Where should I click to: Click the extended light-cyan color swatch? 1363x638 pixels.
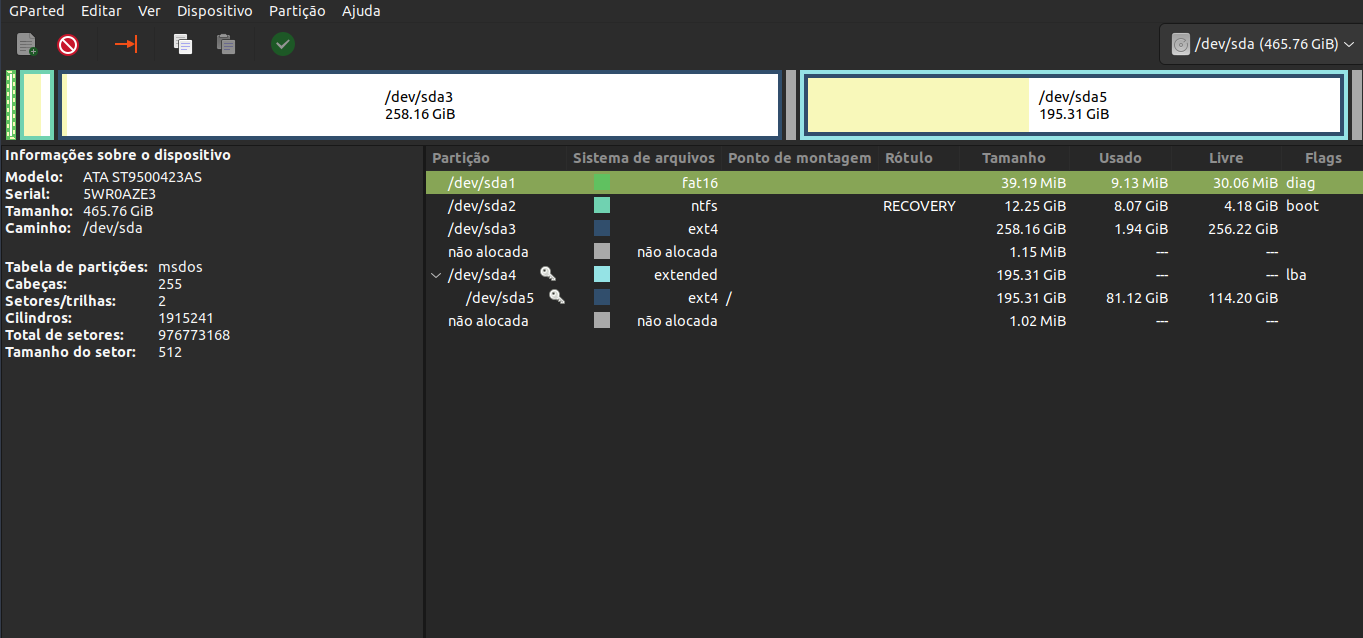[602, 274]
